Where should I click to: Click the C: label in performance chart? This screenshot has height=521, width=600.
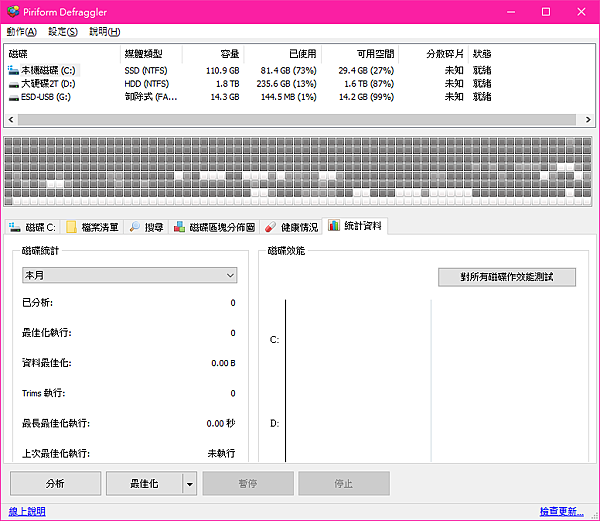274,340
